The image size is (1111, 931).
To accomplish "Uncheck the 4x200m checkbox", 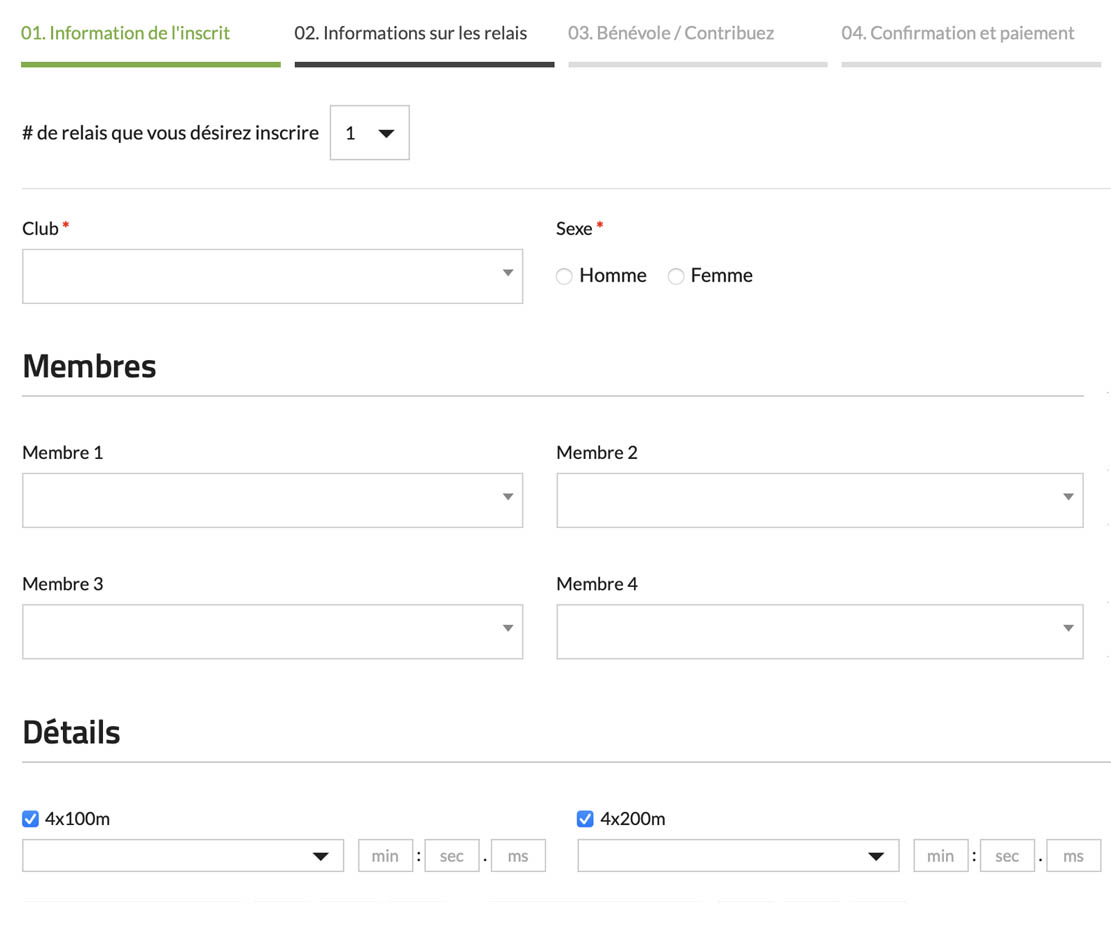I will pos(586,820).
